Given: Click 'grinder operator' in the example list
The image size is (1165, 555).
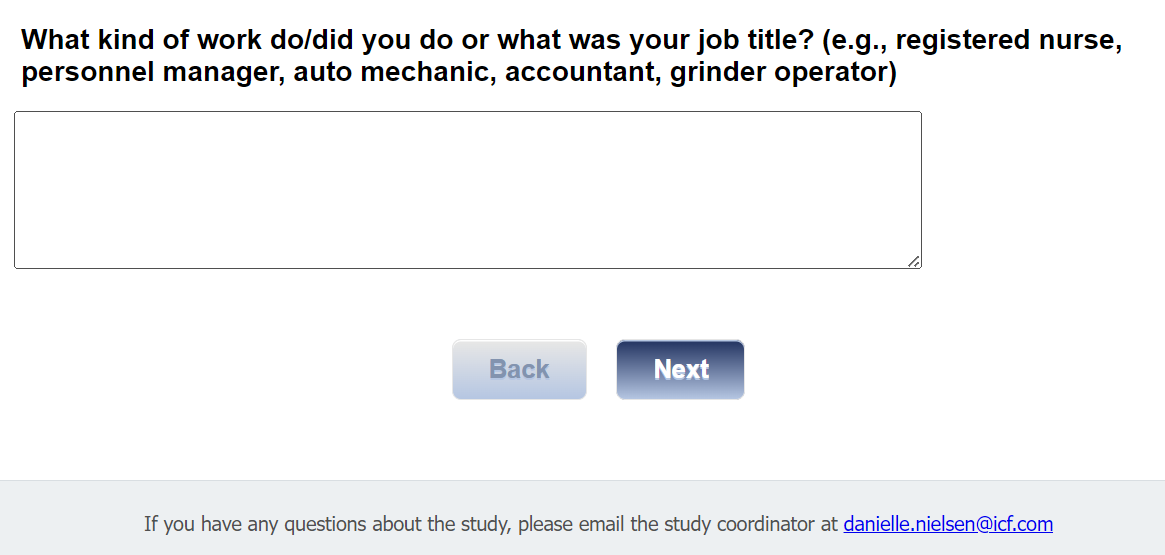Looking at the screenshot, I should (779, 73).
